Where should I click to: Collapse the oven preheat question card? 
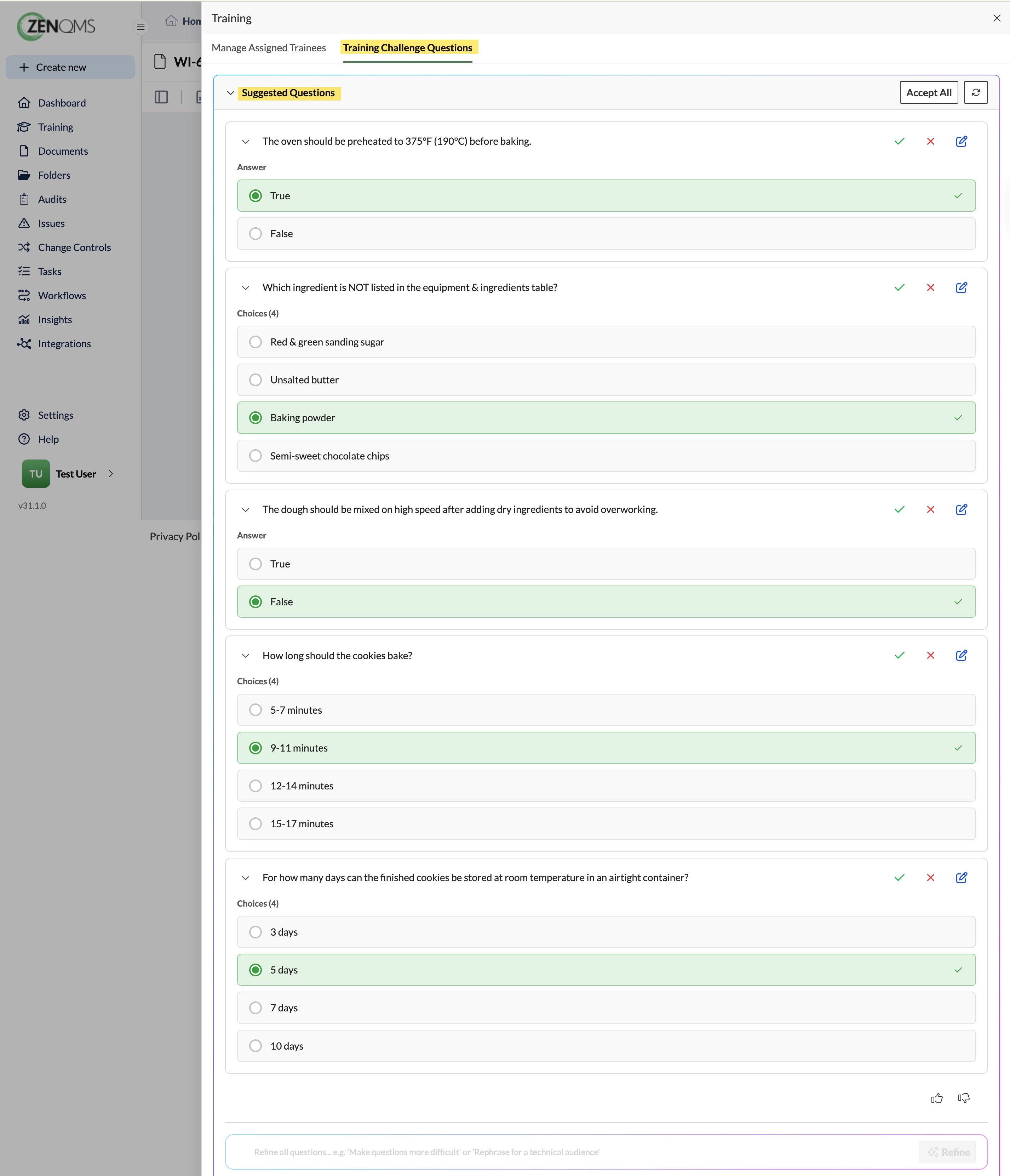pos(246,141)
